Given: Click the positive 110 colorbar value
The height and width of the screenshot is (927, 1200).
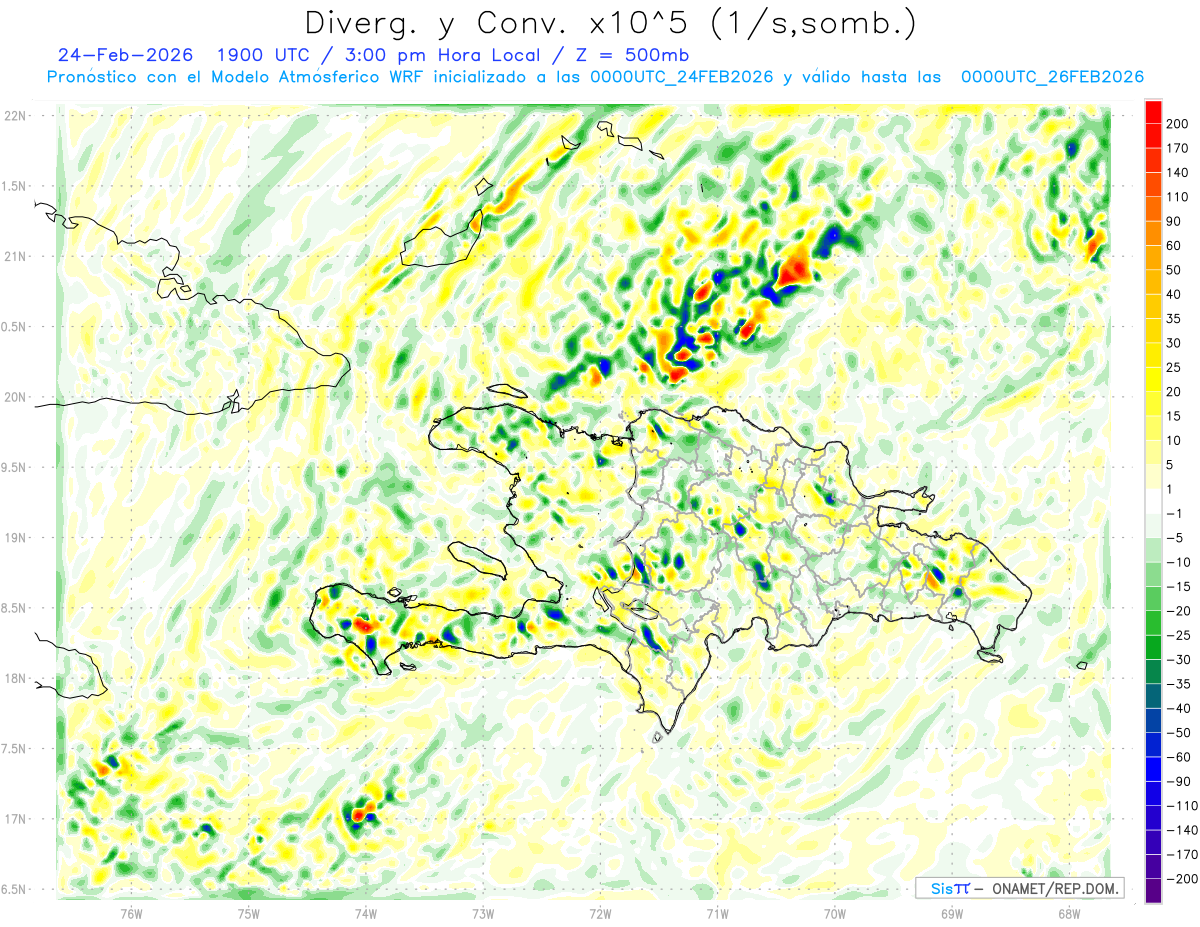Looking at the screenshot, I should 1177,197.
